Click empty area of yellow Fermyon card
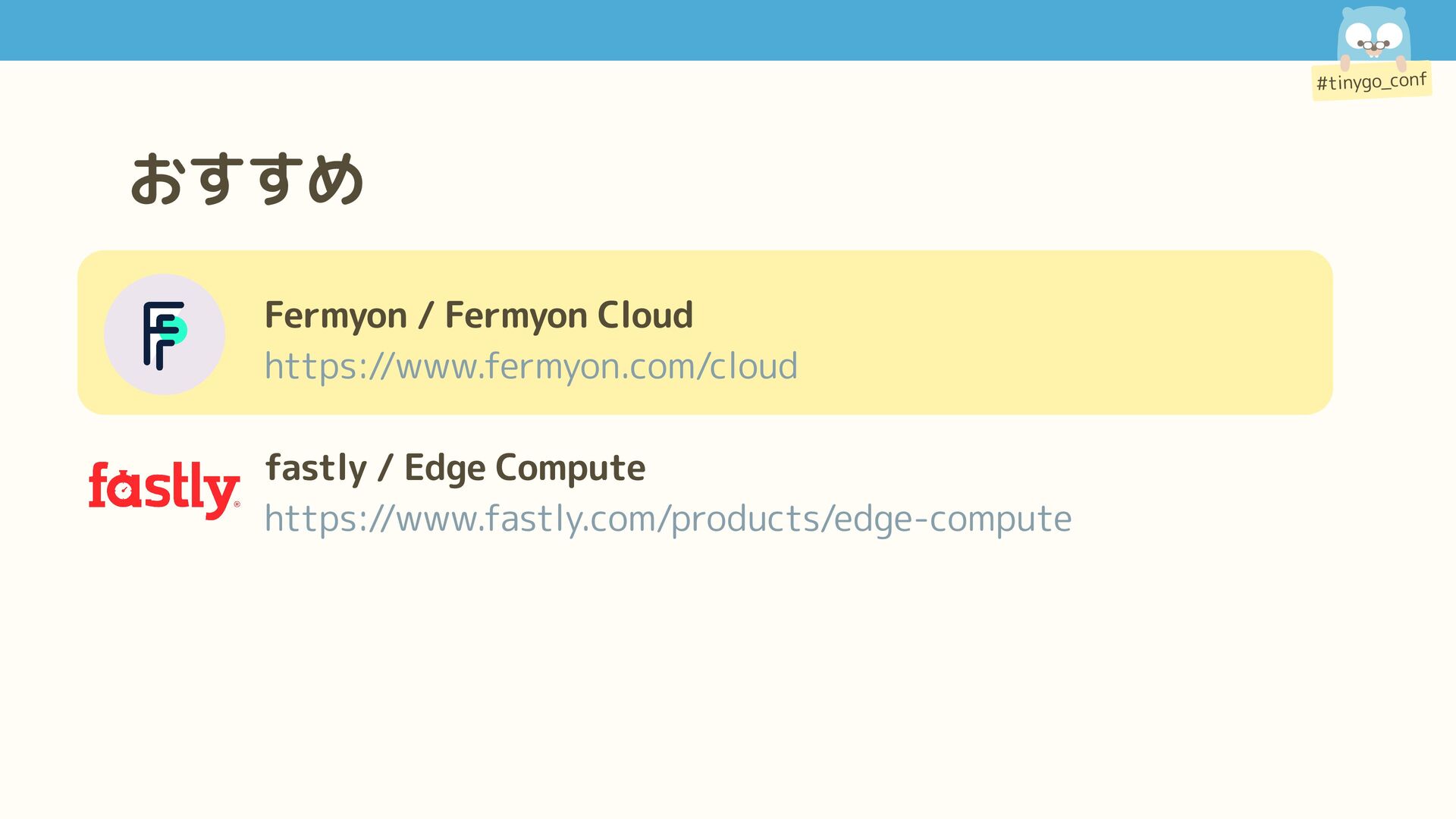The height and width of the screenshot is (819, 1456). click(x=1062, y=334)
